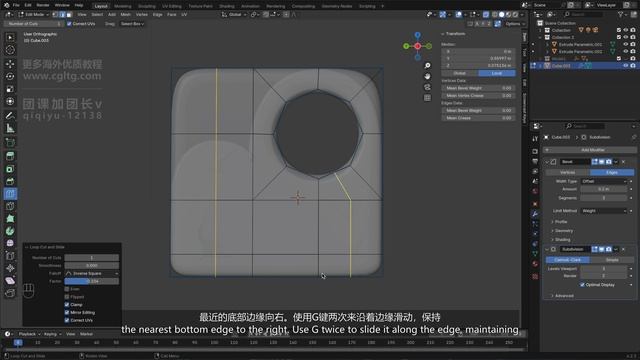Select Vertices mode in Bevel modifier

click(x=567, y=172)
